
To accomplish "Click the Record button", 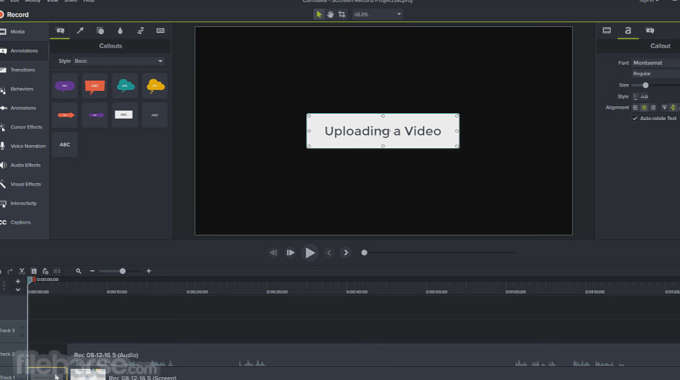I will [14, 14].
